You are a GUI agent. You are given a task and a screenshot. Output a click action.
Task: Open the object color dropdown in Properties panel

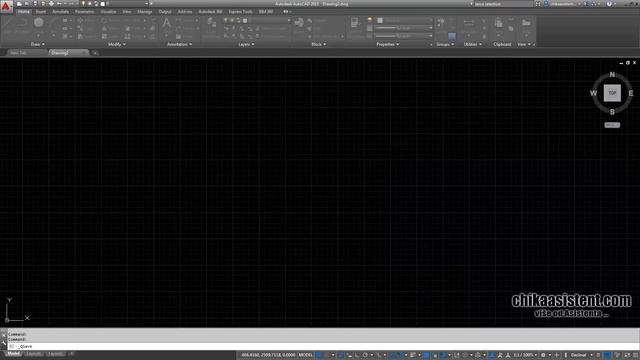pyautogui.click(x=404, y=20)
